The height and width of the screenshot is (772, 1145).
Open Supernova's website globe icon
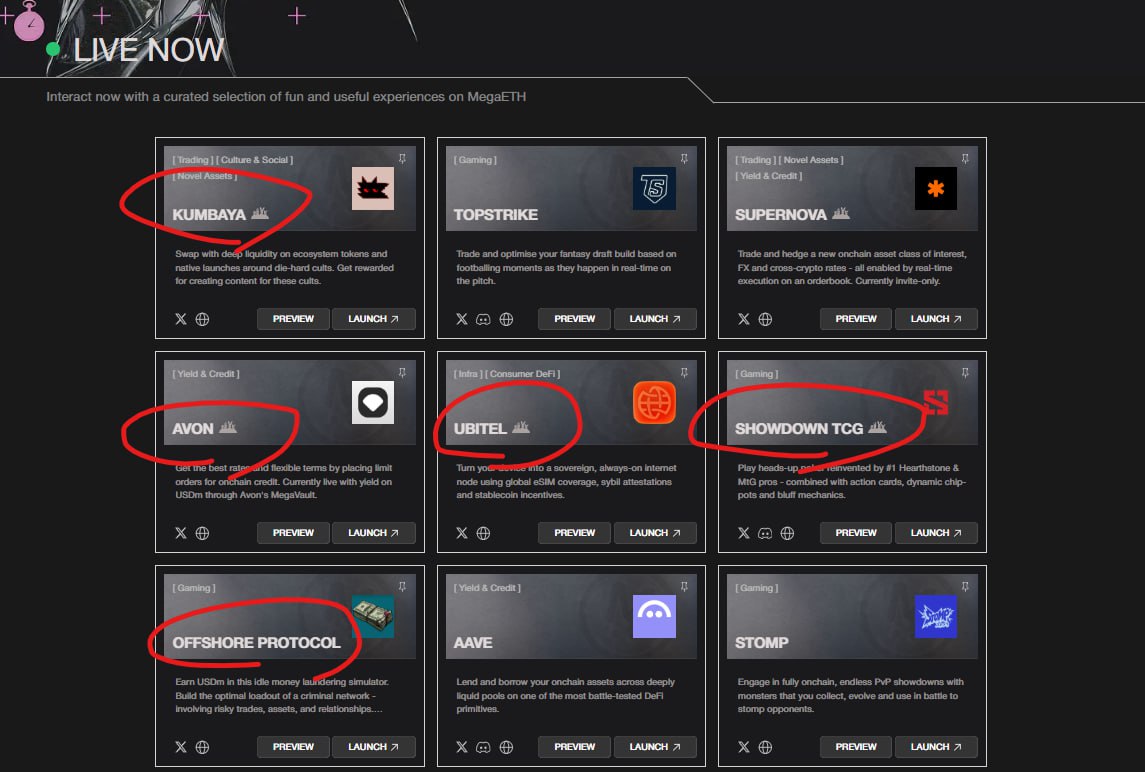pos(765,319)
